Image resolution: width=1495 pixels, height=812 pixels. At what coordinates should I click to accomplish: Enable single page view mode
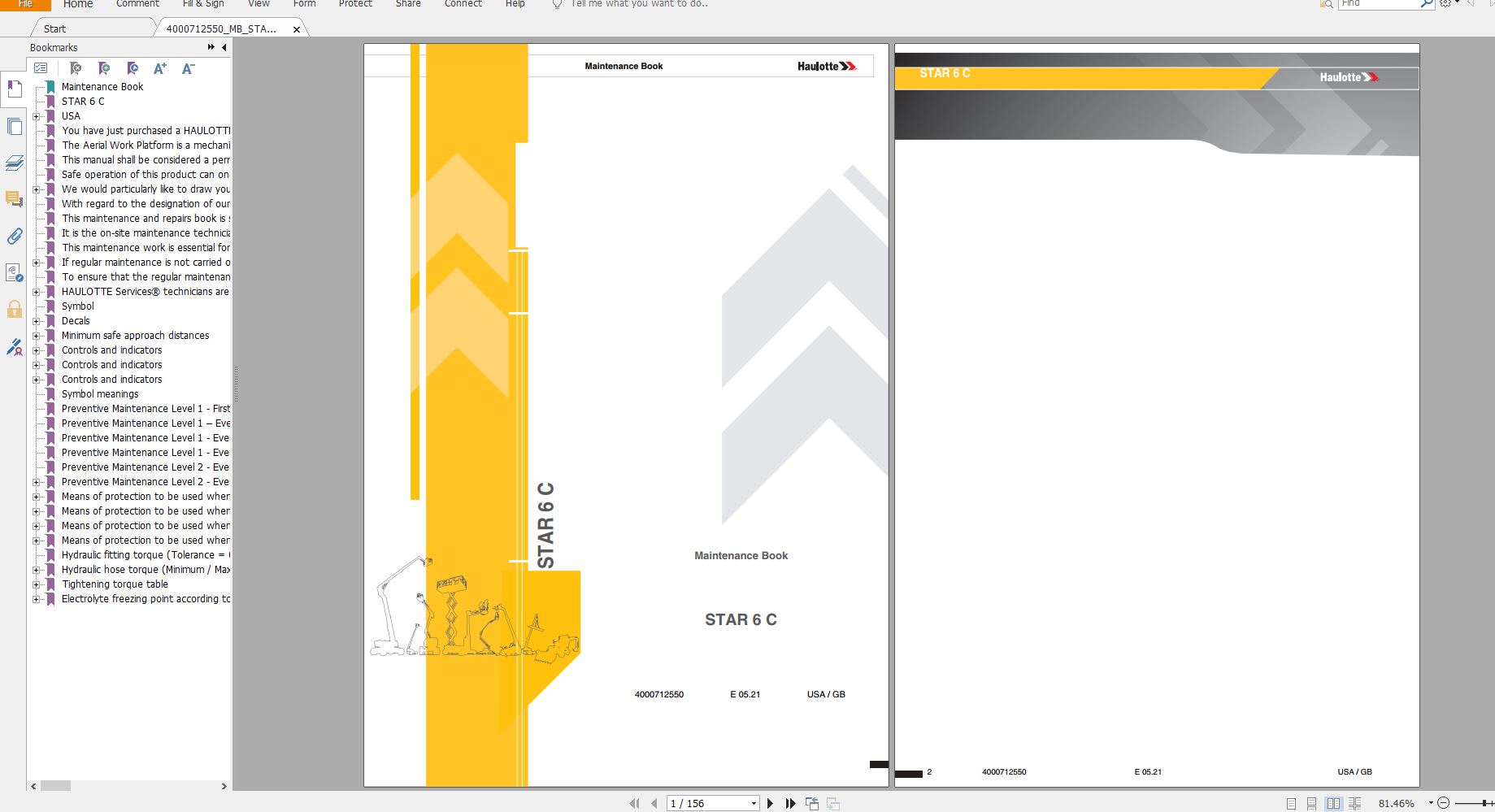point(1291,803)
